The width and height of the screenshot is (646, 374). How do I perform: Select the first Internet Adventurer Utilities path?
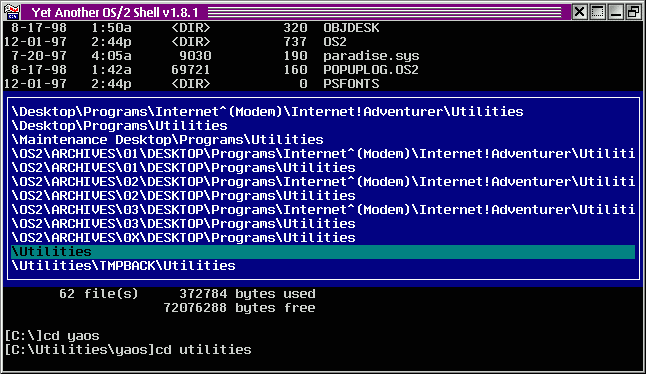pyautogui.click(x=267, y=112)
